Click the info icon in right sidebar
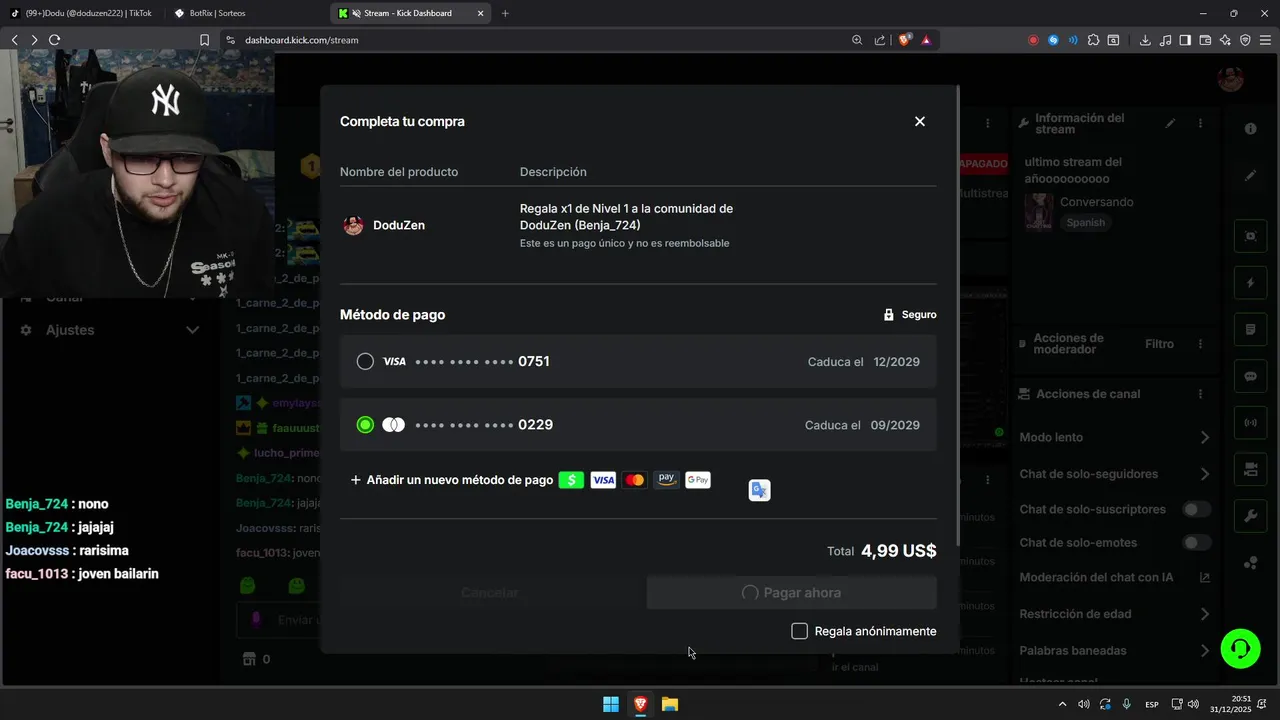1280x720 pixels. coord(1250,129)
